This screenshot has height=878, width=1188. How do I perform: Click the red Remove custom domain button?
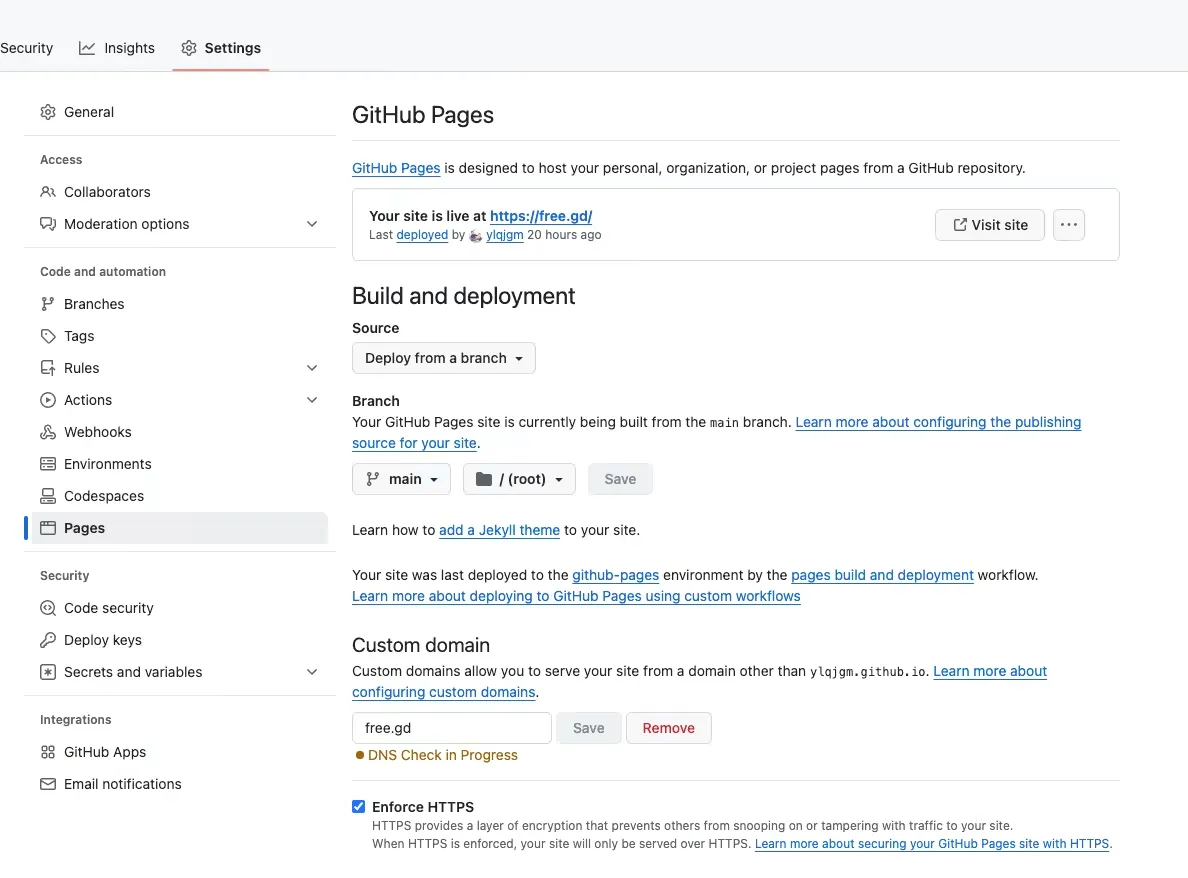click(668, 728)
